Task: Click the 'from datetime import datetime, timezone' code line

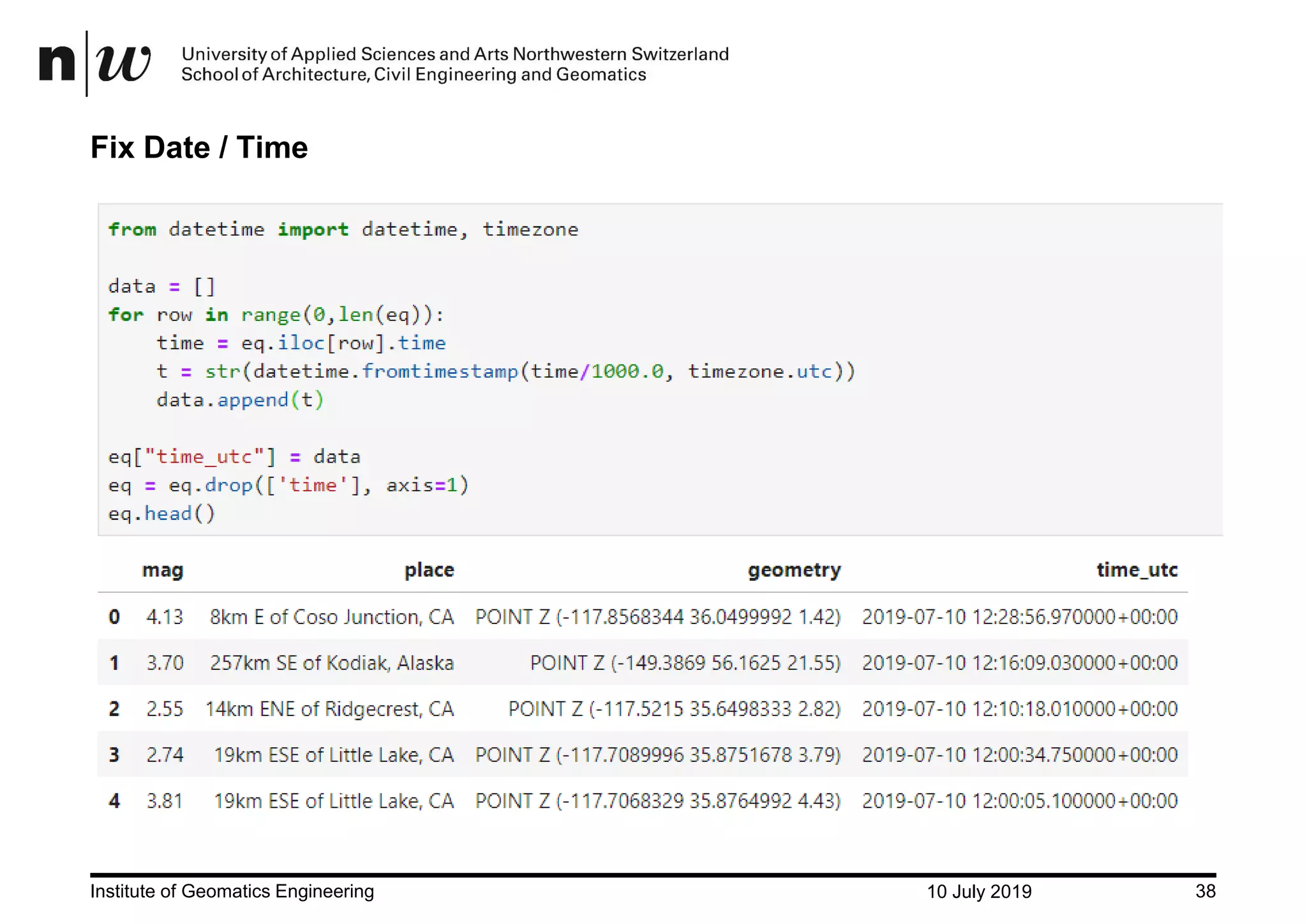Action: tap(343, 229)
